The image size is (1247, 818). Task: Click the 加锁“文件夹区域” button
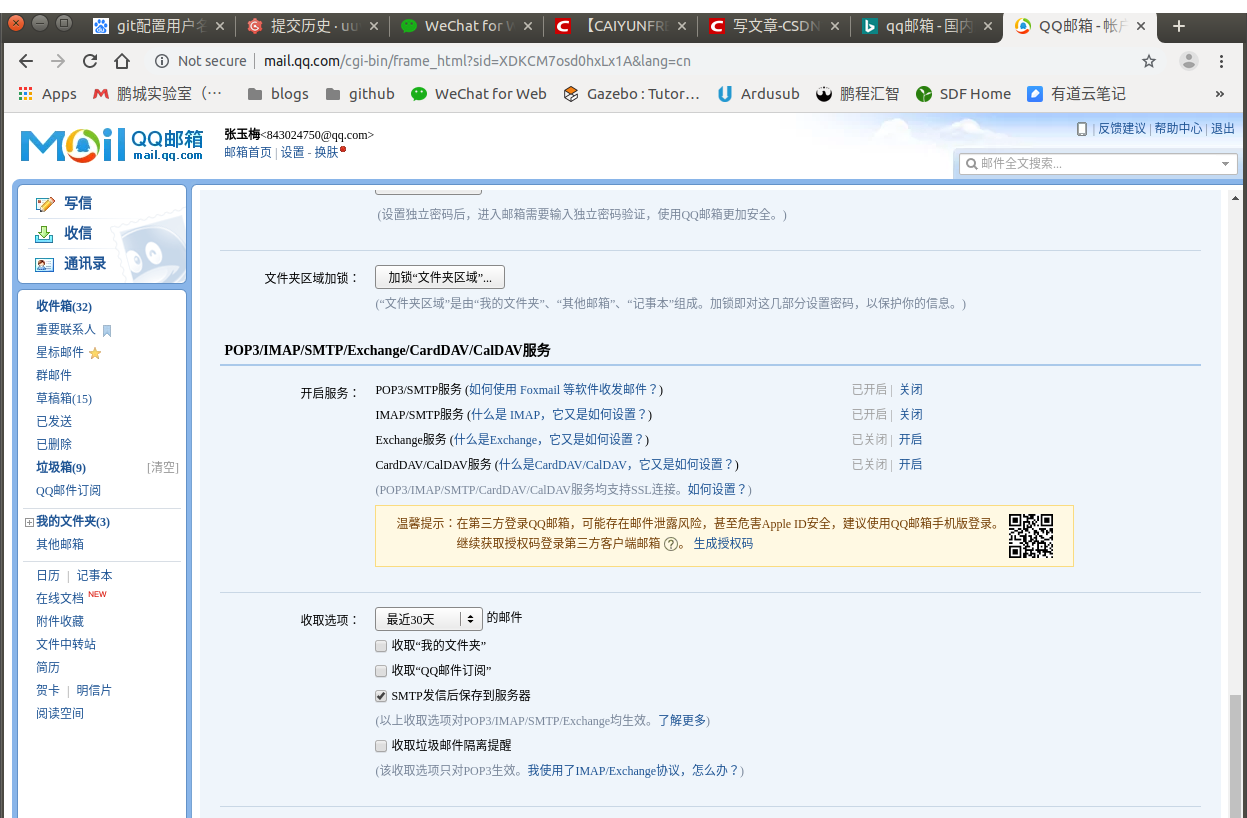point(440,277)
